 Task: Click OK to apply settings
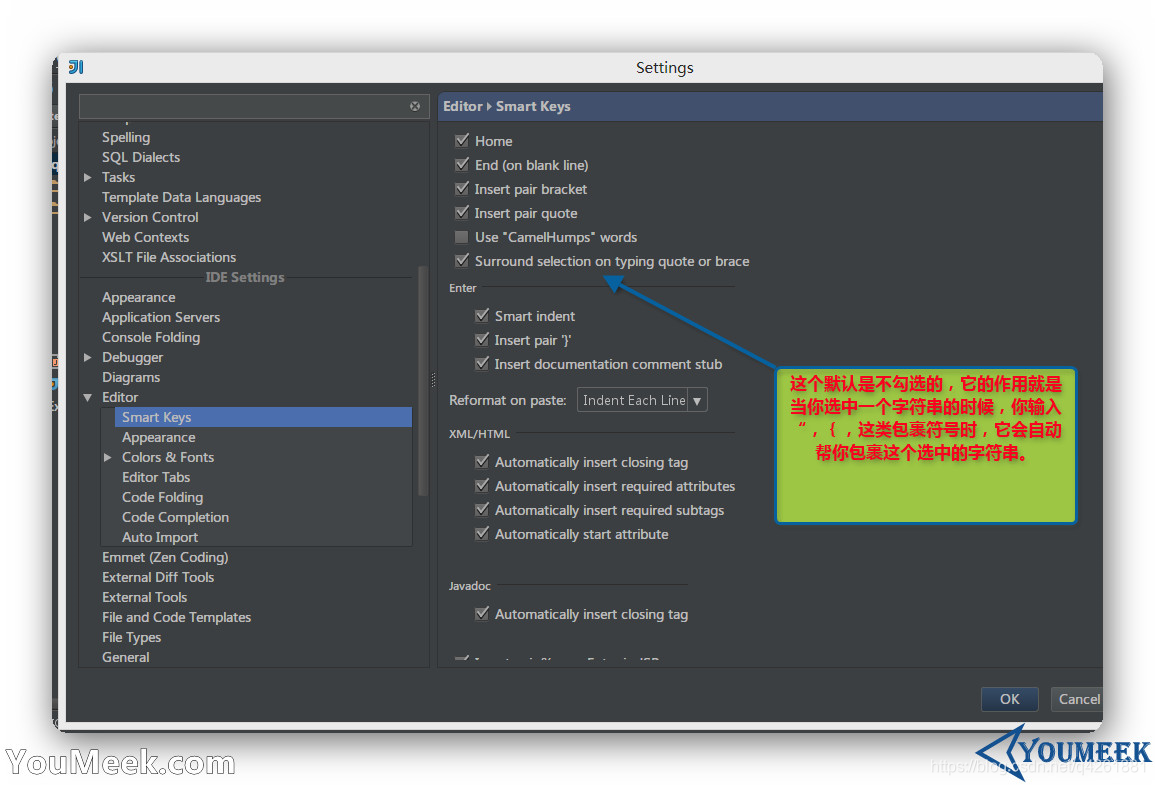point(1009,699)
